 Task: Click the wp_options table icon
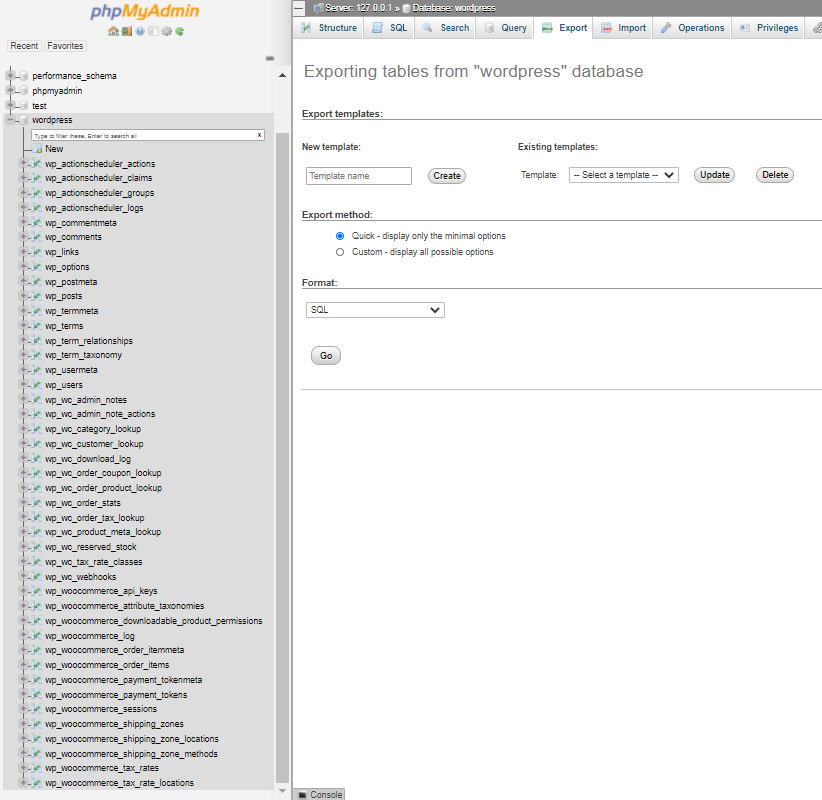tap(36, 267)
